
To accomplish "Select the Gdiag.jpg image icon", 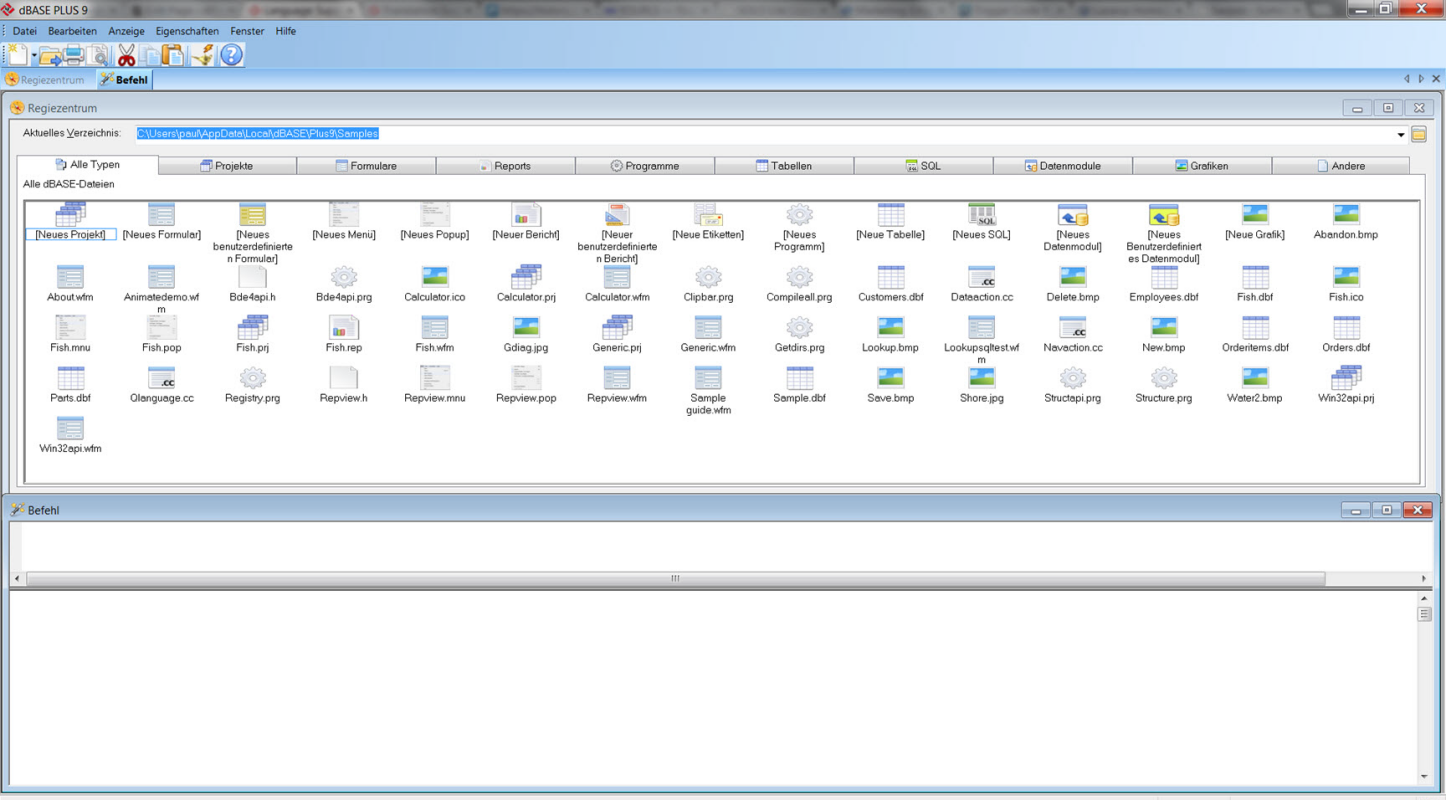I will tap(526, 327).
